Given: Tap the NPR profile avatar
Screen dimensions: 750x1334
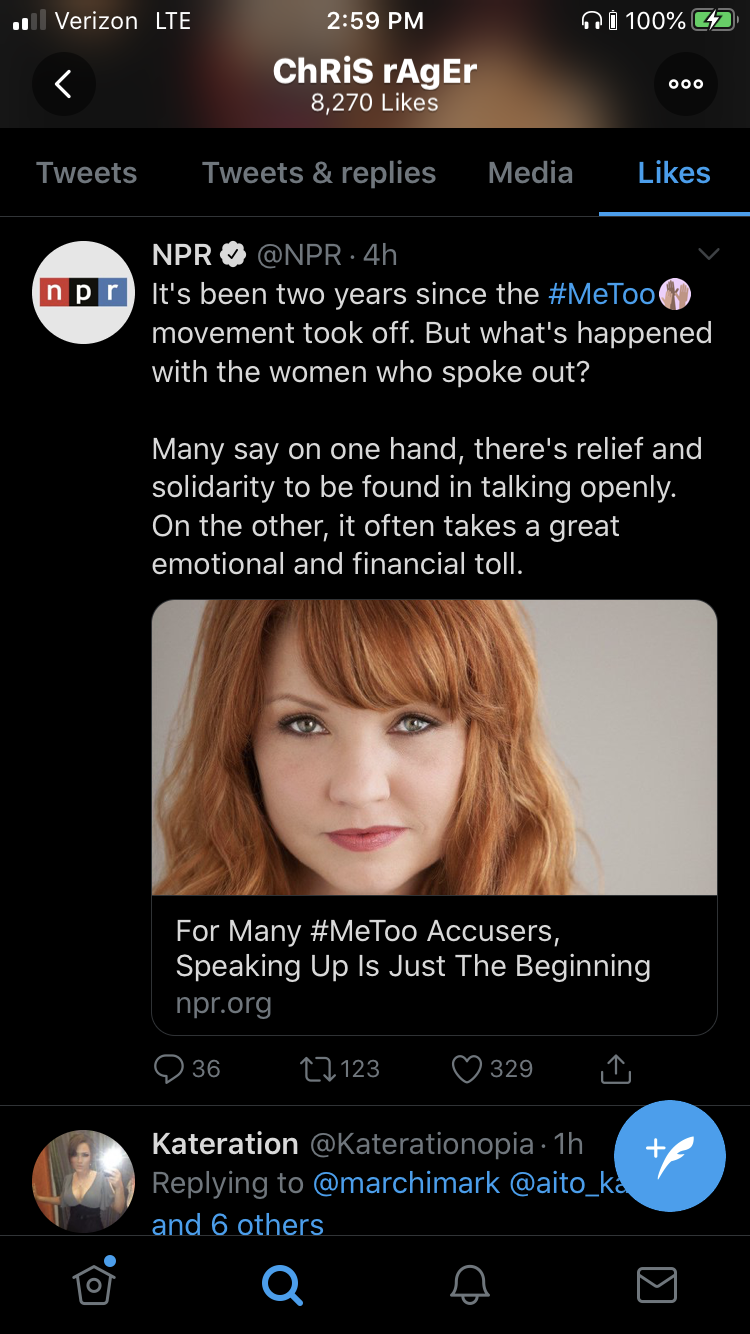Looking at the screenshot, I should 84,292.
